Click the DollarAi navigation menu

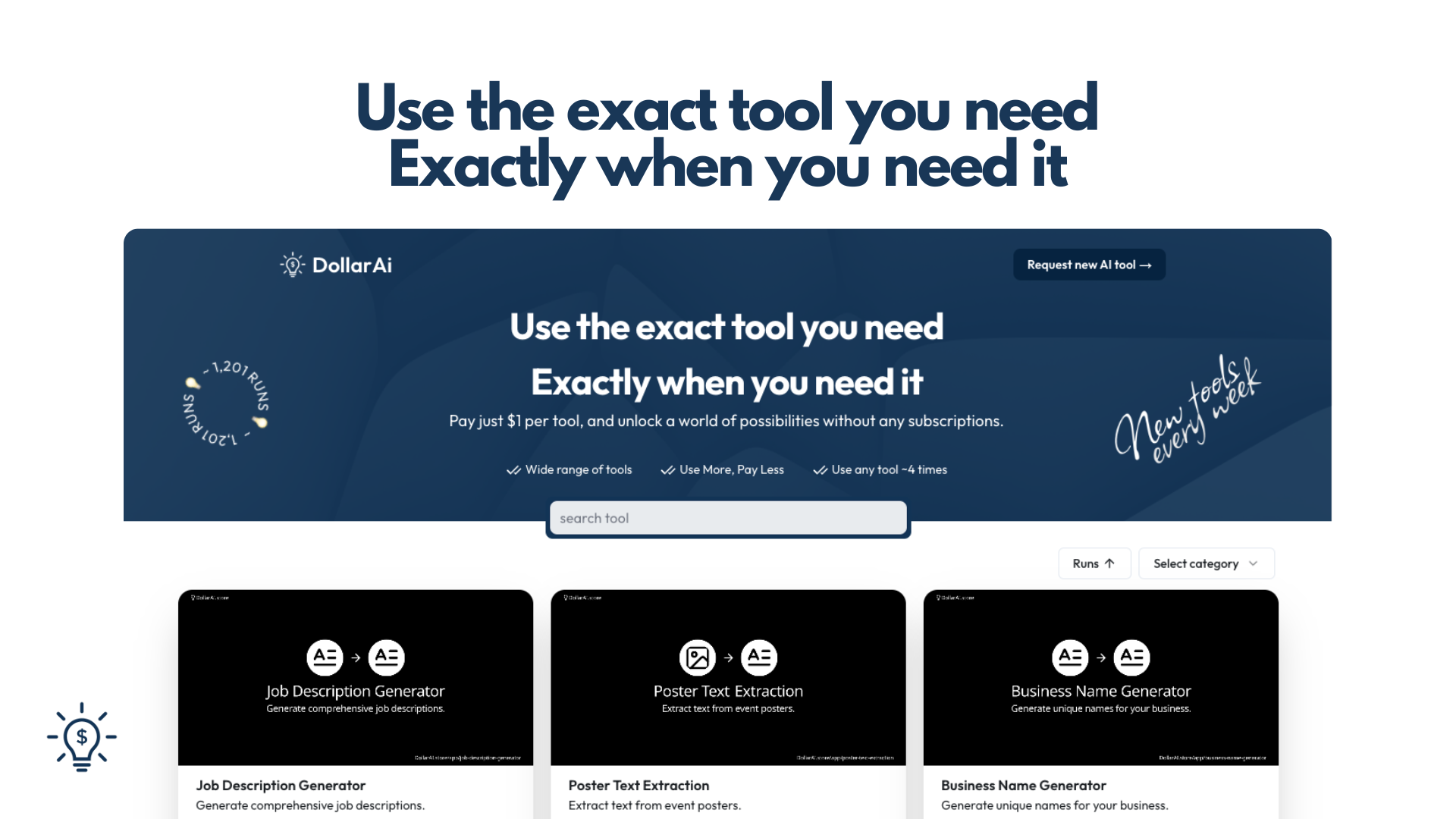[336, 265]
